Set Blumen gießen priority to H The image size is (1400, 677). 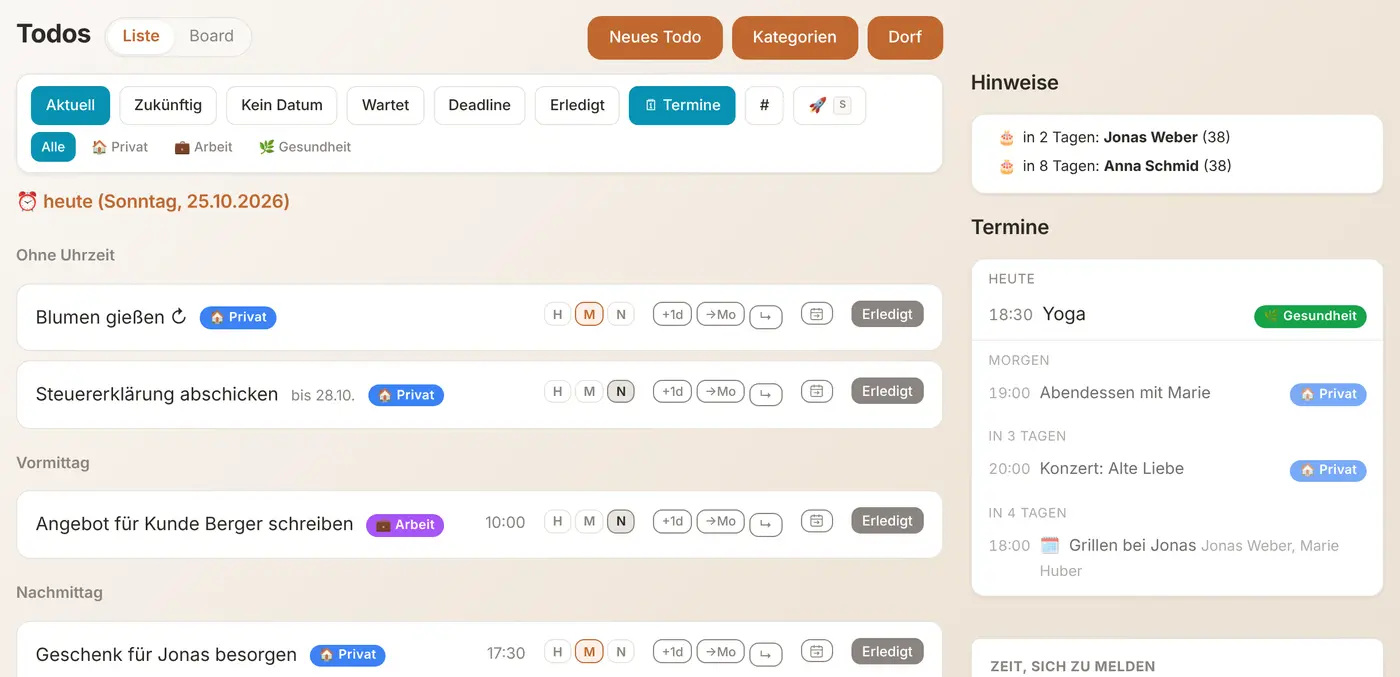[x=558, y=314]
